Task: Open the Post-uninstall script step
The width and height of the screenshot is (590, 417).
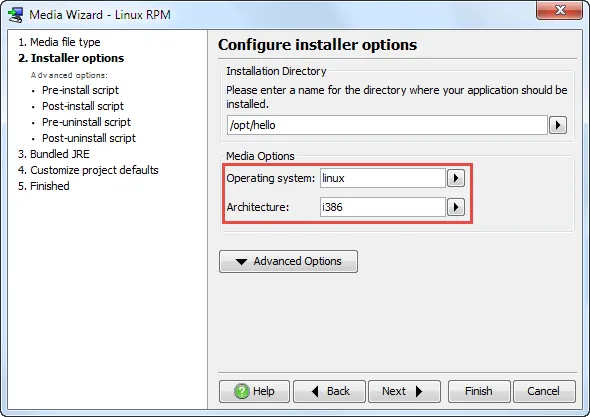Action: tap(89, 138)
